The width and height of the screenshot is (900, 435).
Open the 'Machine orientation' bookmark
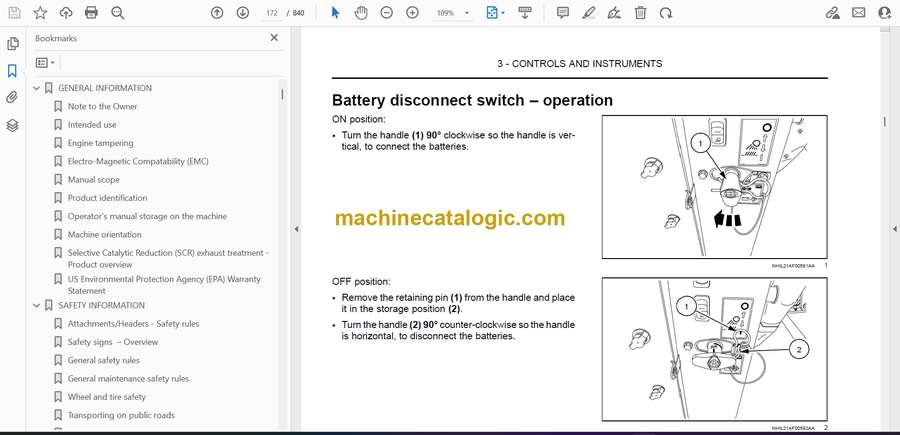click(x=104, y=235)
